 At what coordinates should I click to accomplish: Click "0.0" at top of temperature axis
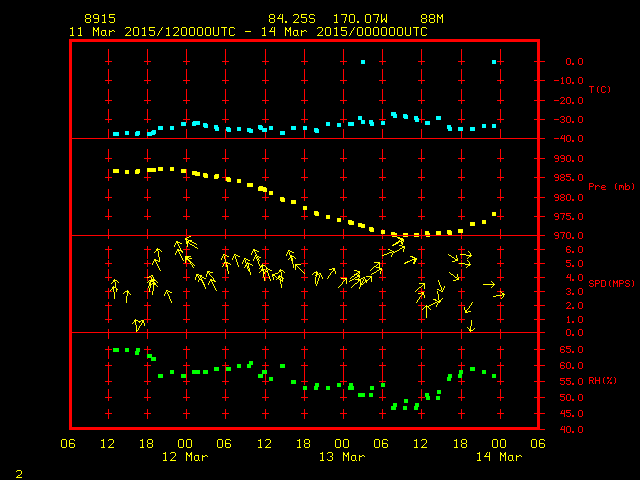coord(574,62)
